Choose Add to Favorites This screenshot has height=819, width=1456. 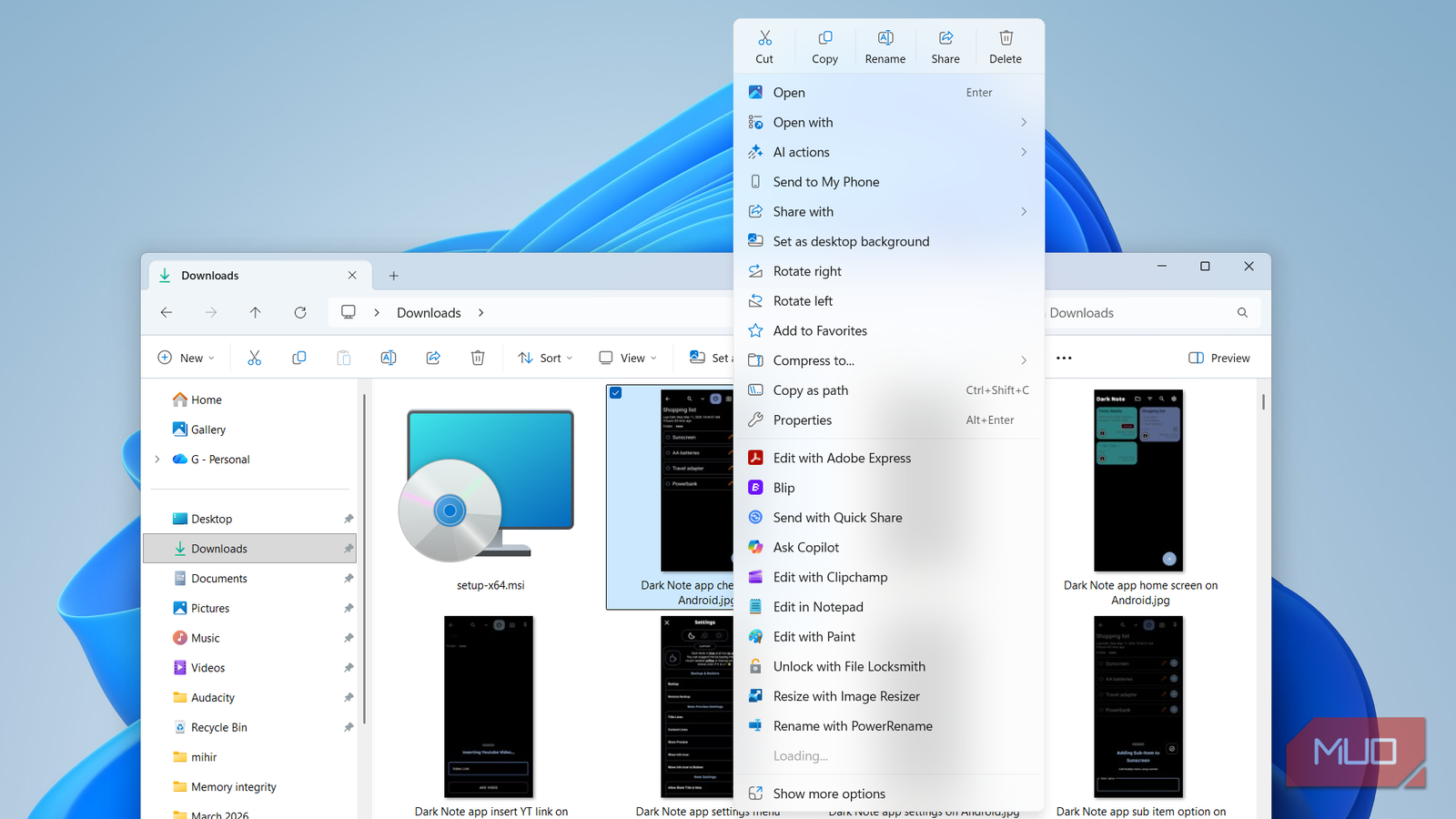[889, 331]
